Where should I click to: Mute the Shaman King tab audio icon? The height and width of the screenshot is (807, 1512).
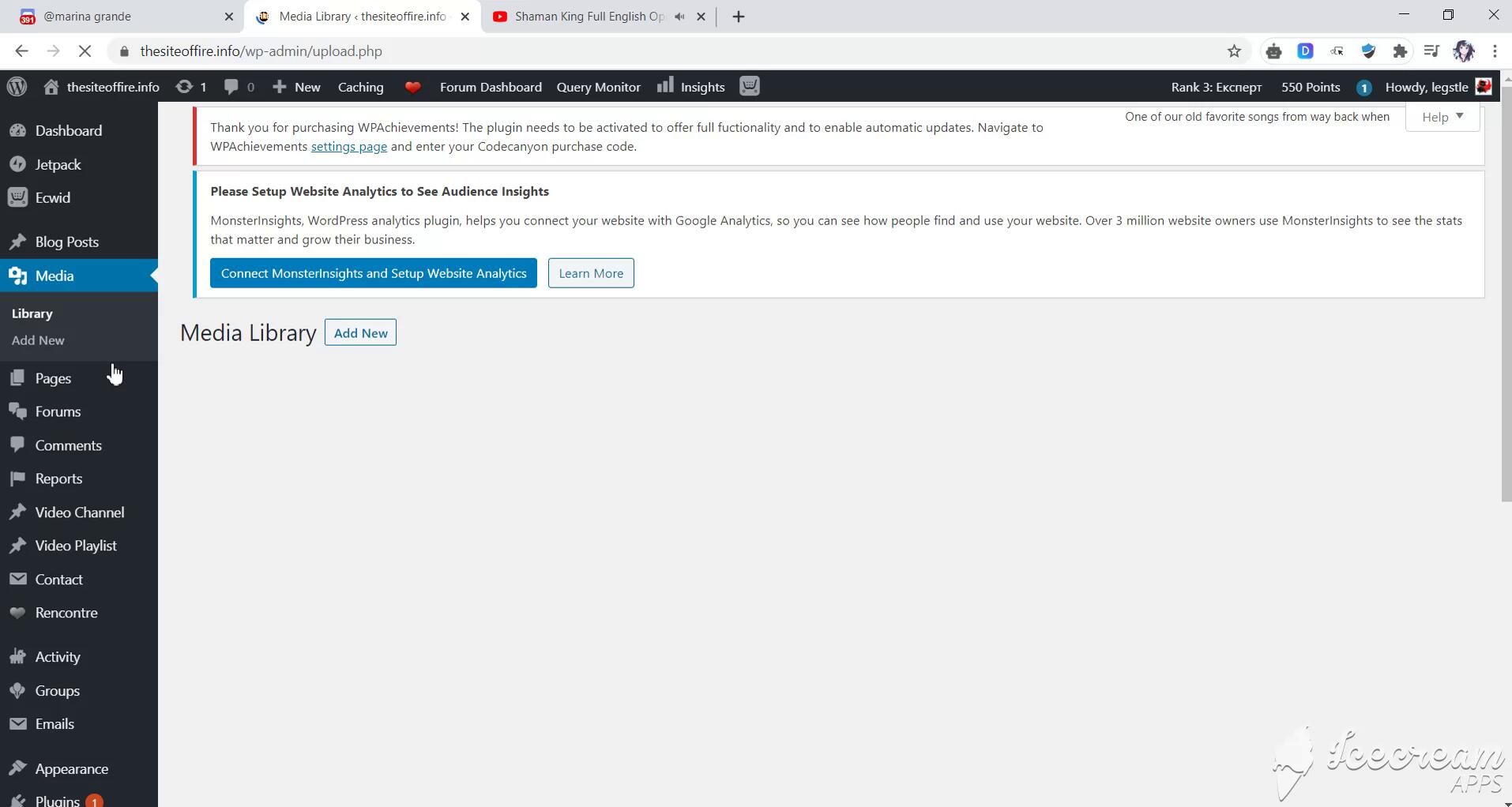coord(679,17)
